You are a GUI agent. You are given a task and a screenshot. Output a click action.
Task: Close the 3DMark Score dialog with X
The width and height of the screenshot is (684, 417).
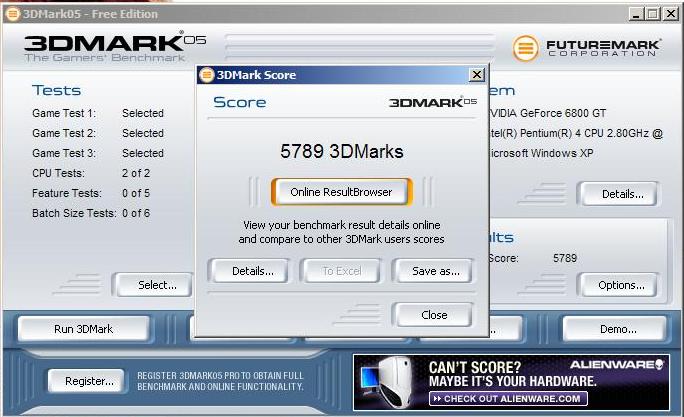coord(477,75)
